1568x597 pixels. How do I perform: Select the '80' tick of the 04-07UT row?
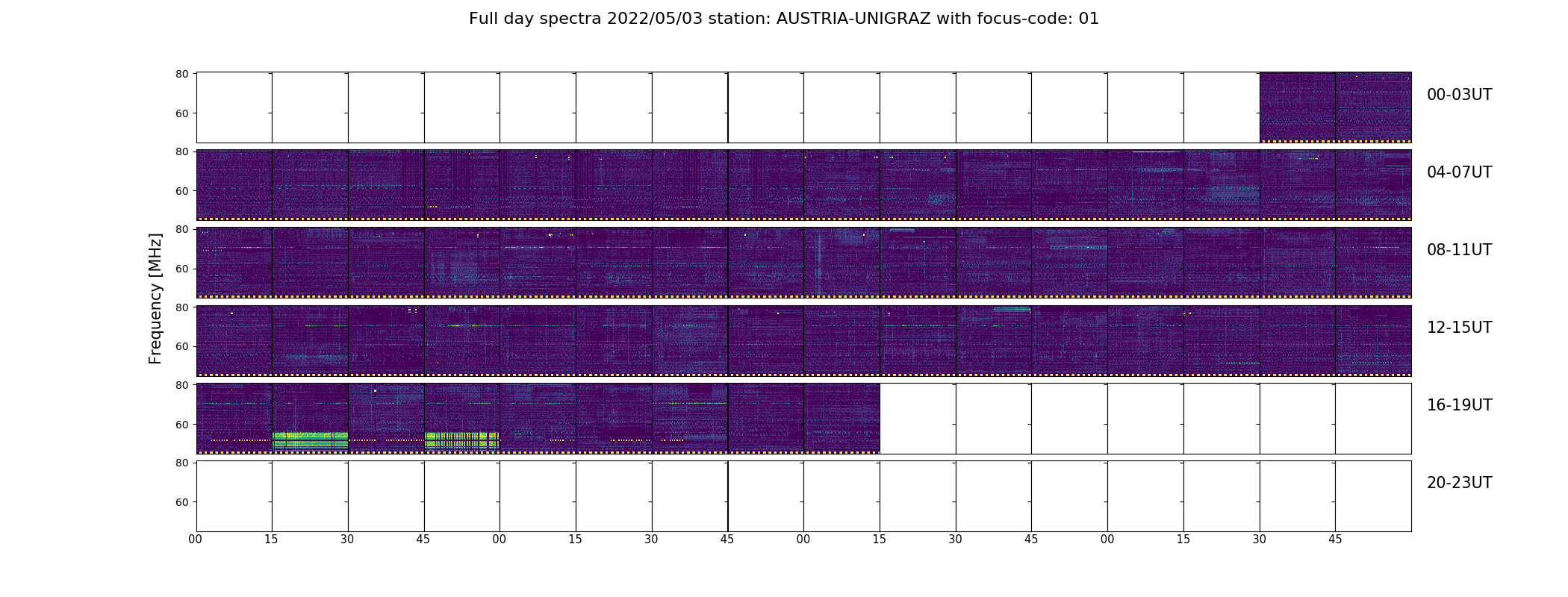(x=181, y=151)
